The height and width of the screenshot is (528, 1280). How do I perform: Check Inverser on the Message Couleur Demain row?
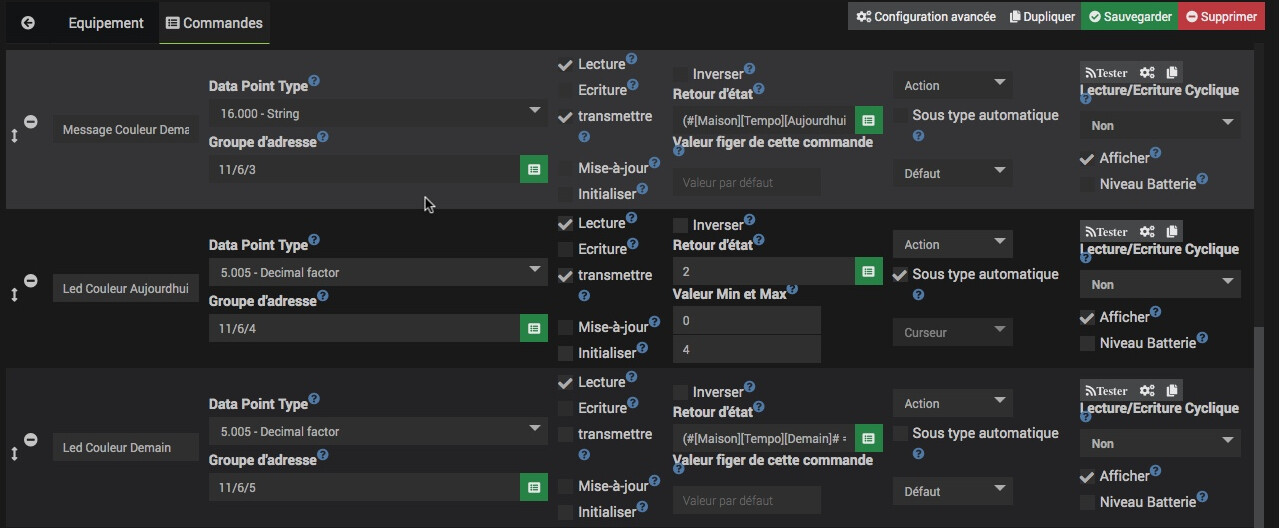[x=681, y=73]
